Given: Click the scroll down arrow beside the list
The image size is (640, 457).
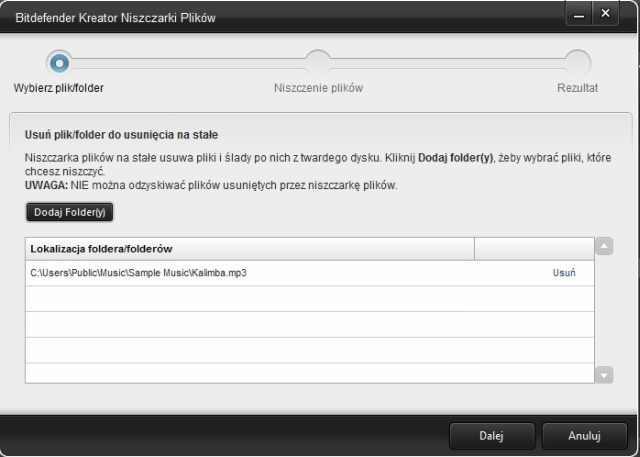Looking at the screenshot, I should [x=603, y=374].
